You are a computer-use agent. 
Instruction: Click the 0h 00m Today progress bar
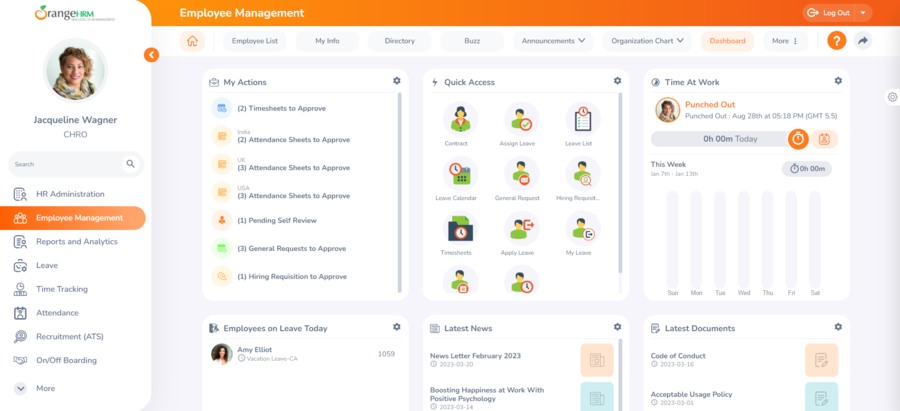[718, 139]
